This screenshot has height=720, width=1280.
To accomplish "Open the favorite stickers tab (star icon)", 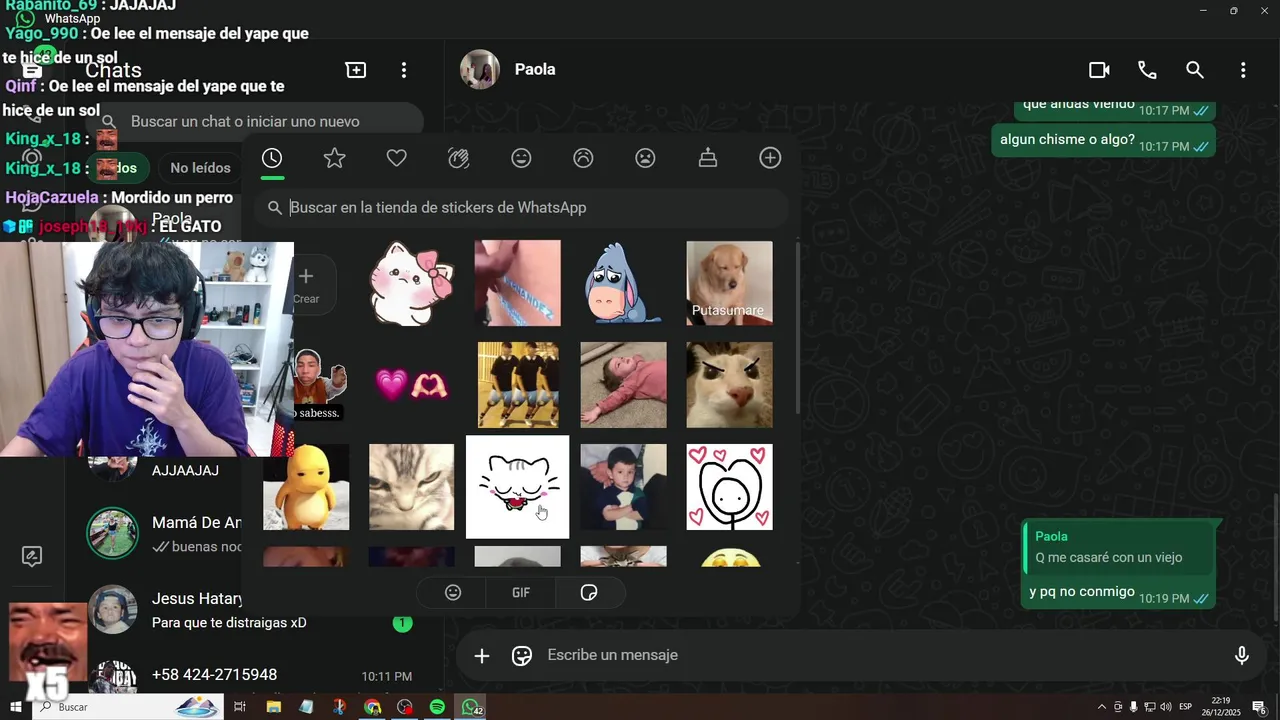I will coord(334,158).
